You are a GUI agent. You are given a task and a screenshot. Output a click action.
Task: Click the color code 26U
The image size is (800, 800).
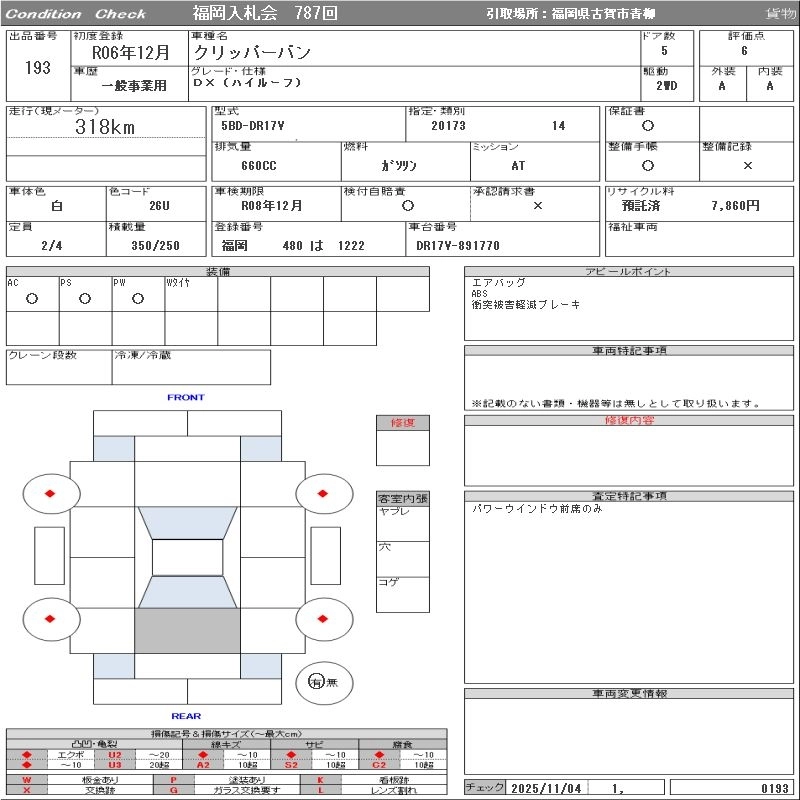[159, 206]
